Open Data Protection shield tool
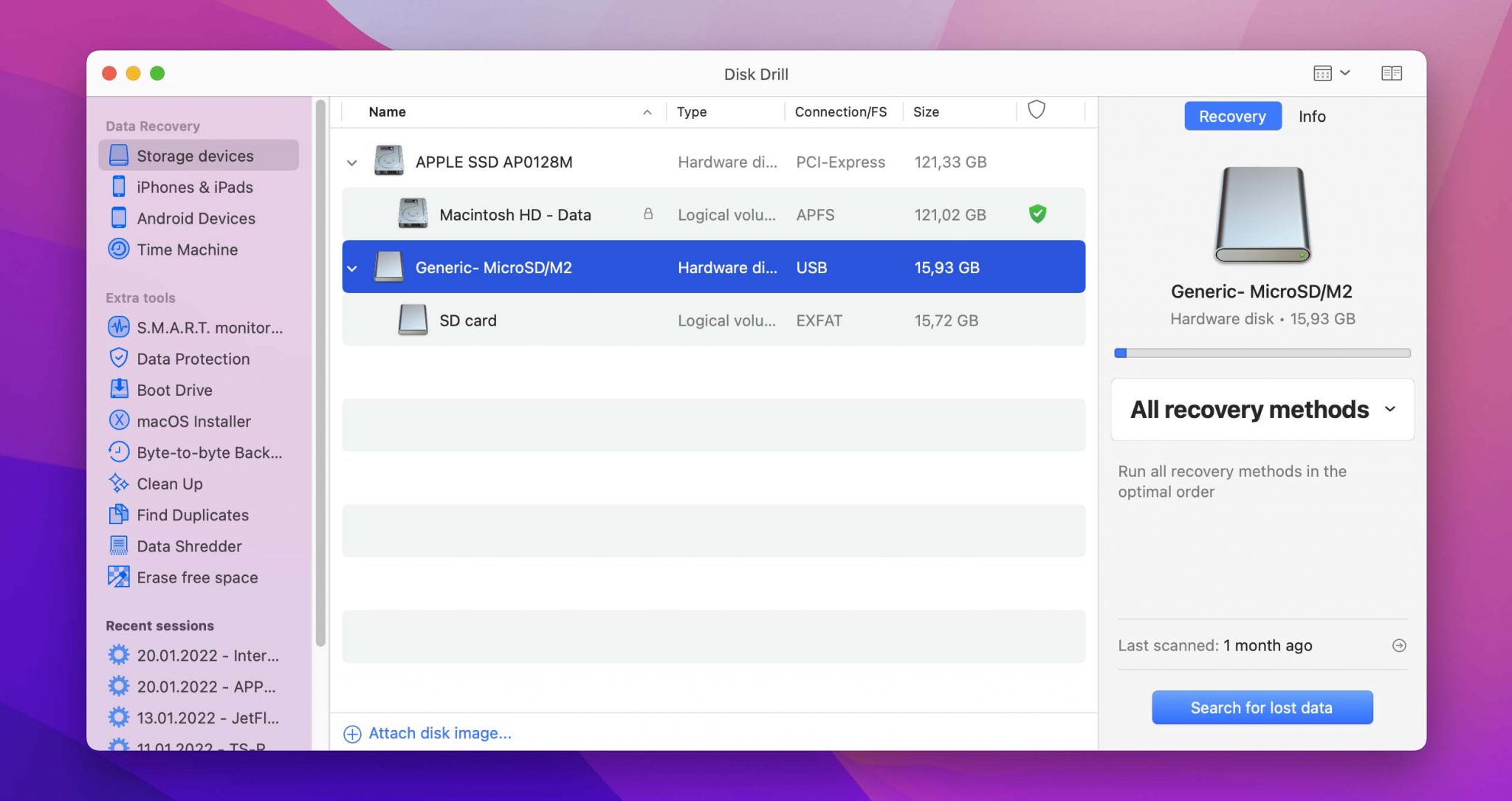This screenshot has height=801, width=1512. point(179,359)
